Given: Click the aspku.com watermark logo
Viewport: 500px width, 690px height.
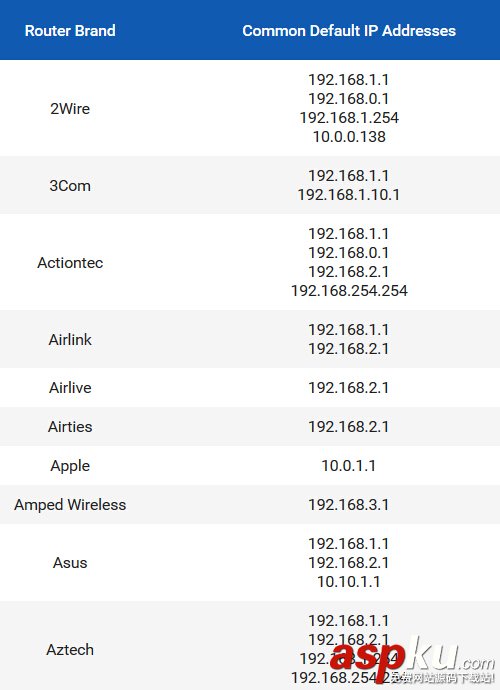Looking at the screenshot, I should point(413,659).
